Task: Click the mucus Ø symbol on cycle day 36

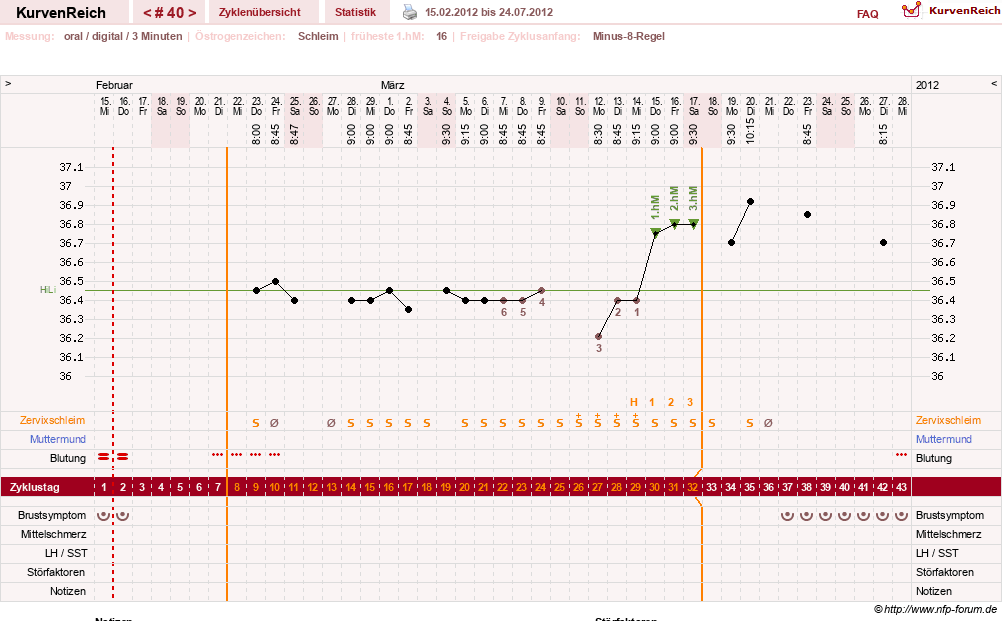Action: click(x=768, y=423)
